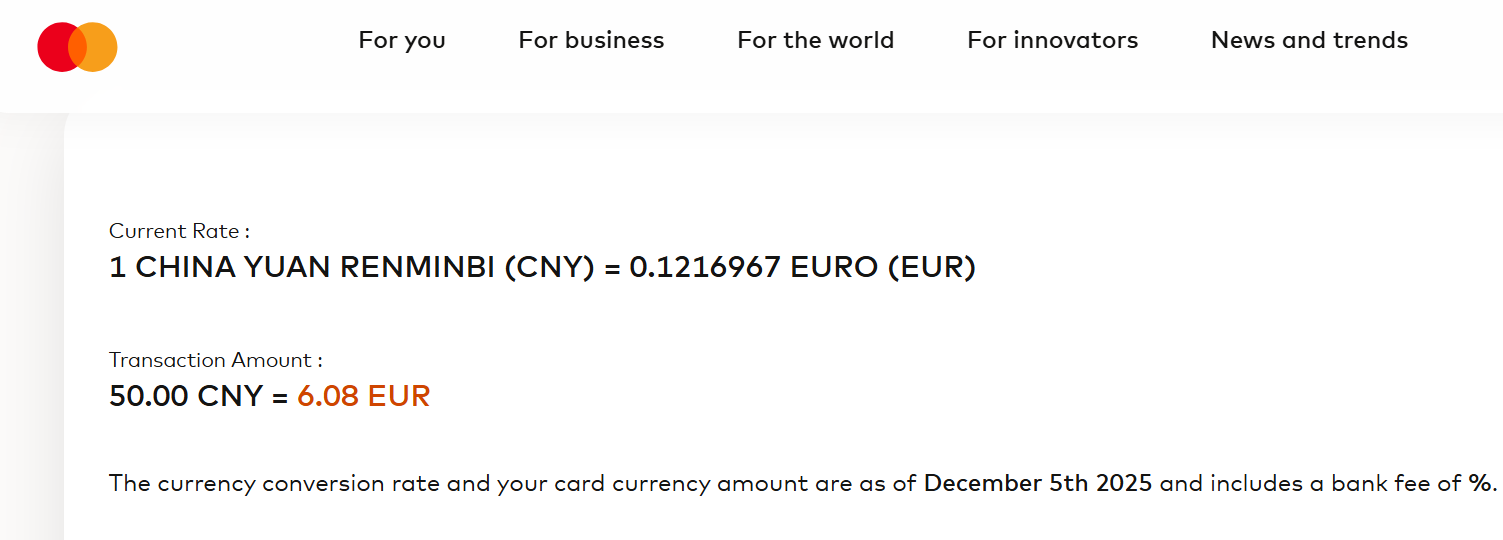1503x540 pixels.
Task: Open the For business menu
Action: [x=591, y=40]
